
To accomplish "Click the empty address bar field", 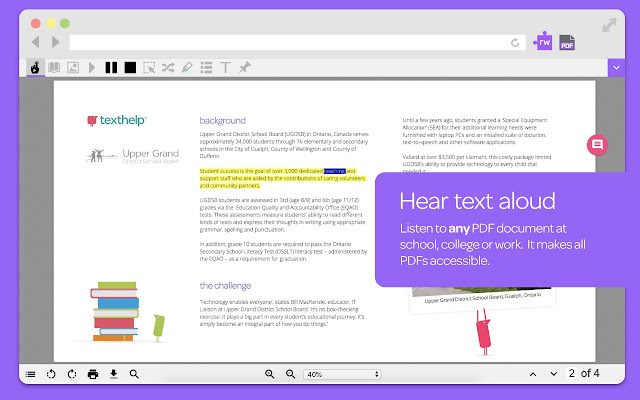I will 298,42.
